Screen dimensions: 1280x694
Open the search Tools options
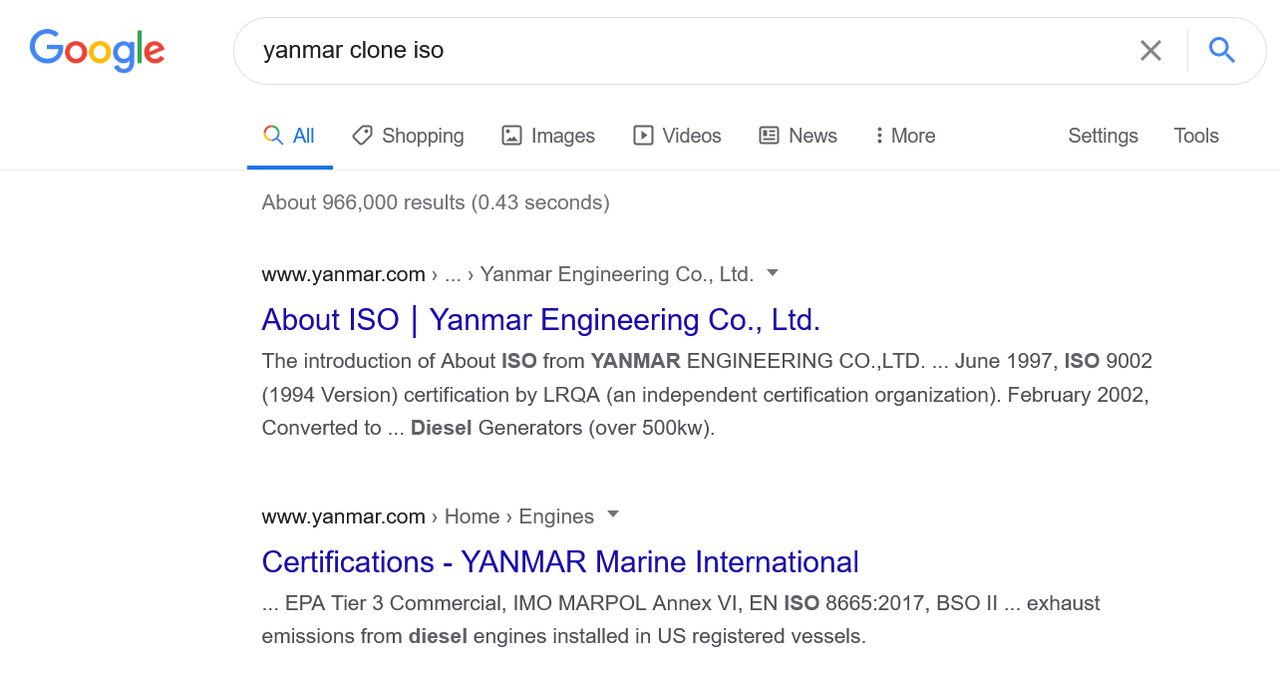1196,136
